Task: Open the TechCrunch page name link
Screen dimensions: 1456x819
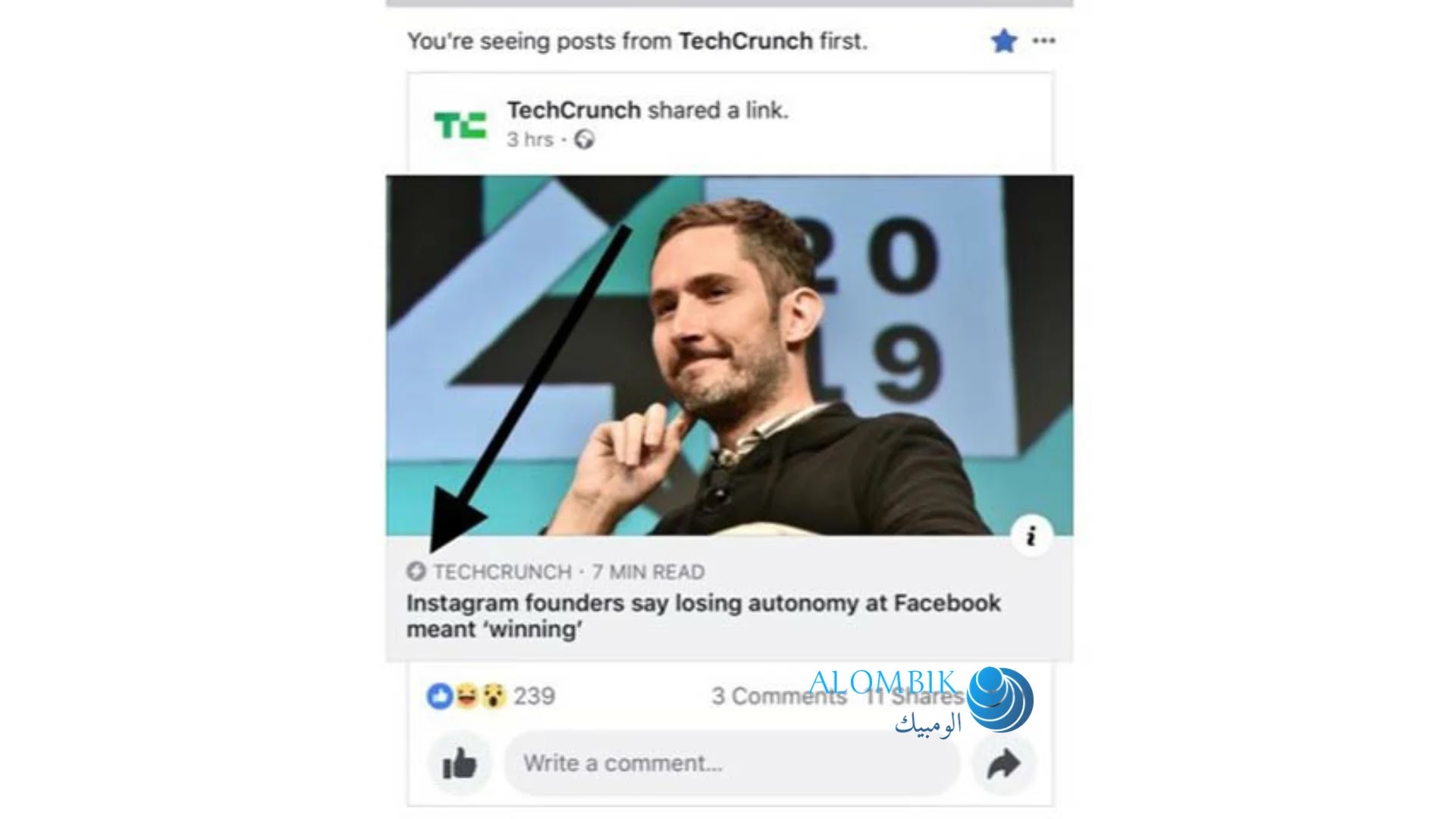Action: point(574,110)
